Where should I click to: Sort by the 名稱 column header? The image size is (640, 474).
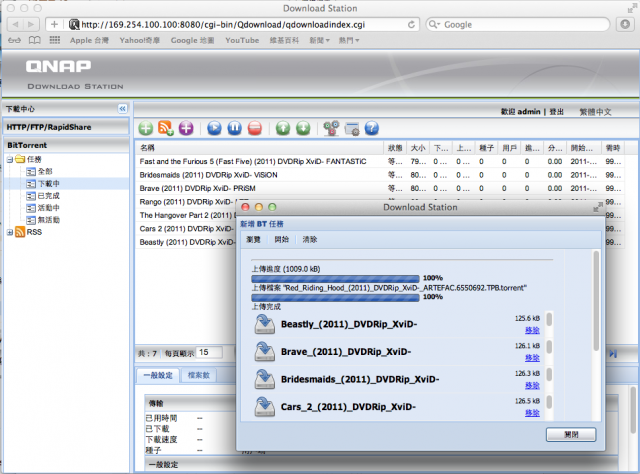[x=260, y=148]
